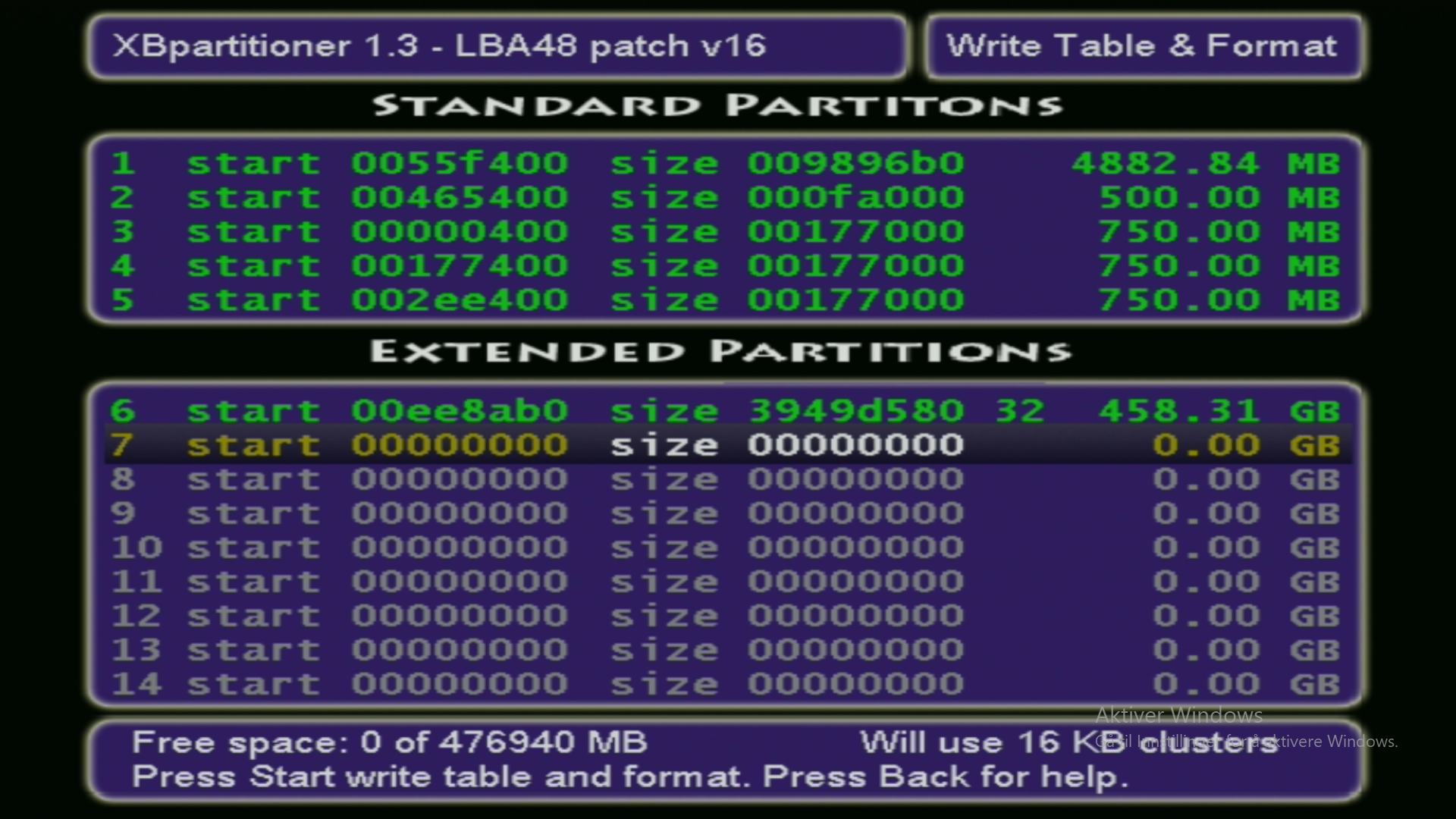Select extended partition 8 row
This screenshot has width=1456, height=819.
[725, 479]
